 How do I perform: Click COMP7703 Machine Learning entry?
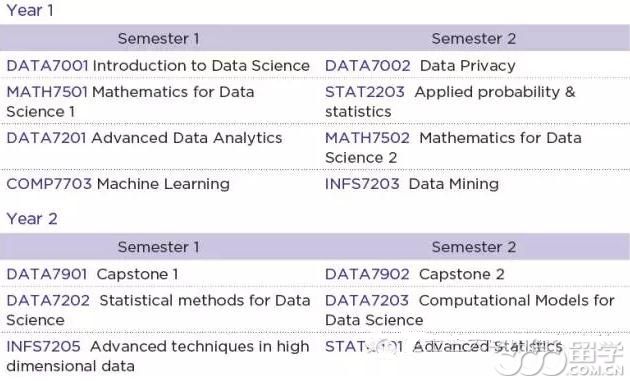point(118,184)
